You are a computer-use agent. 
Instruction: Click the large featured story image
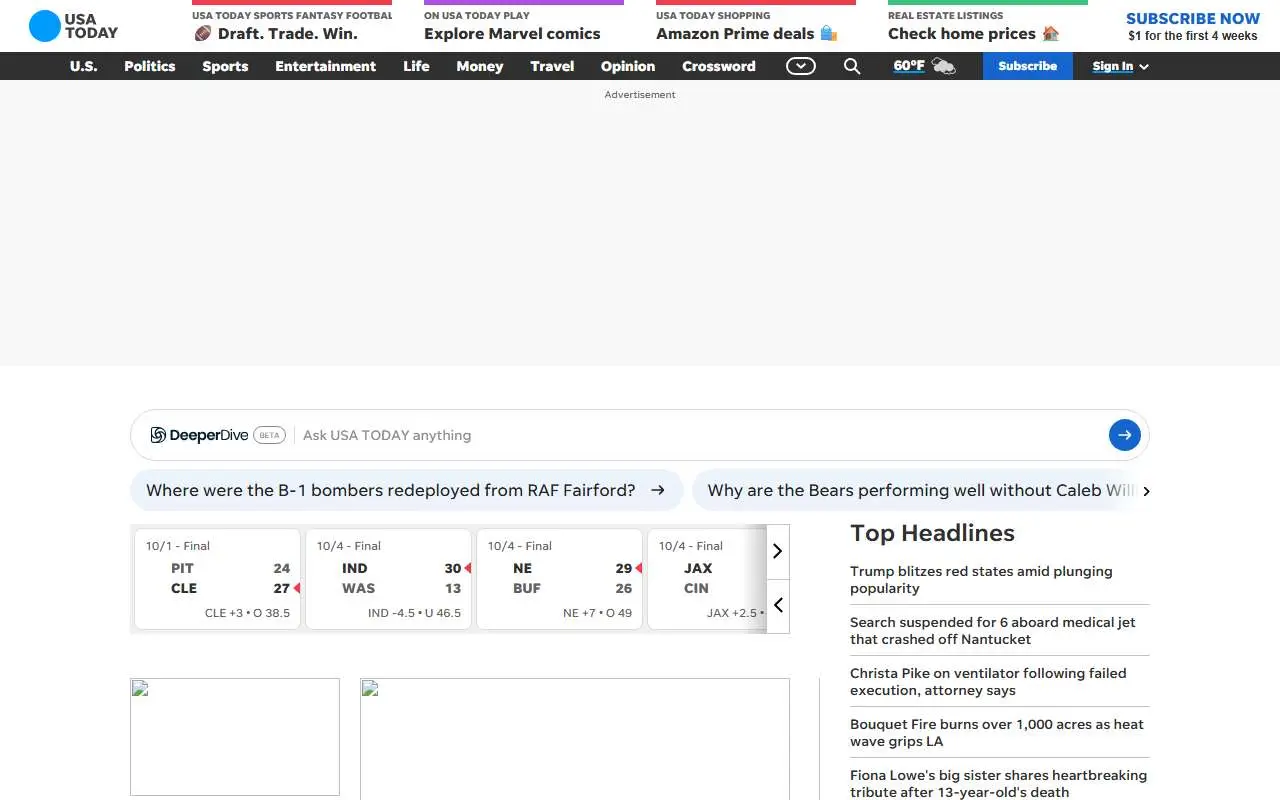[575, 739]
